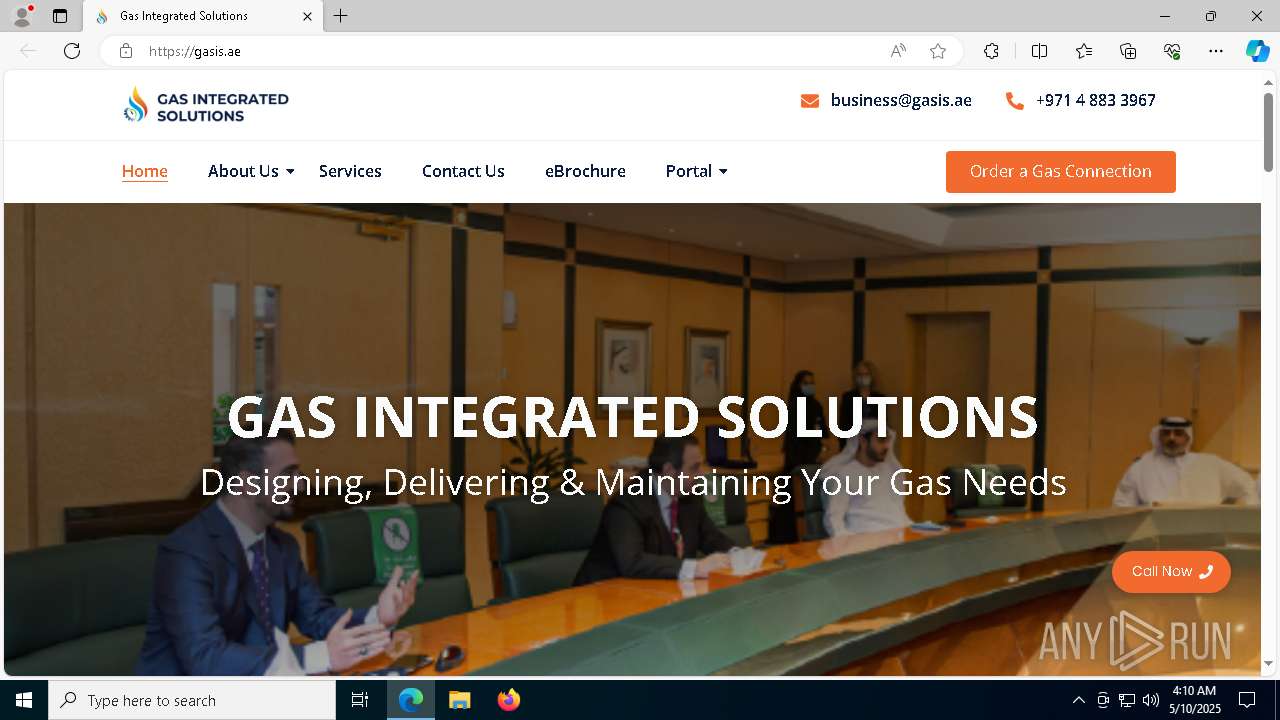Open the notification center icon
The width and height of the screenshot is (1280, 720).
[x=1247, y=700]
